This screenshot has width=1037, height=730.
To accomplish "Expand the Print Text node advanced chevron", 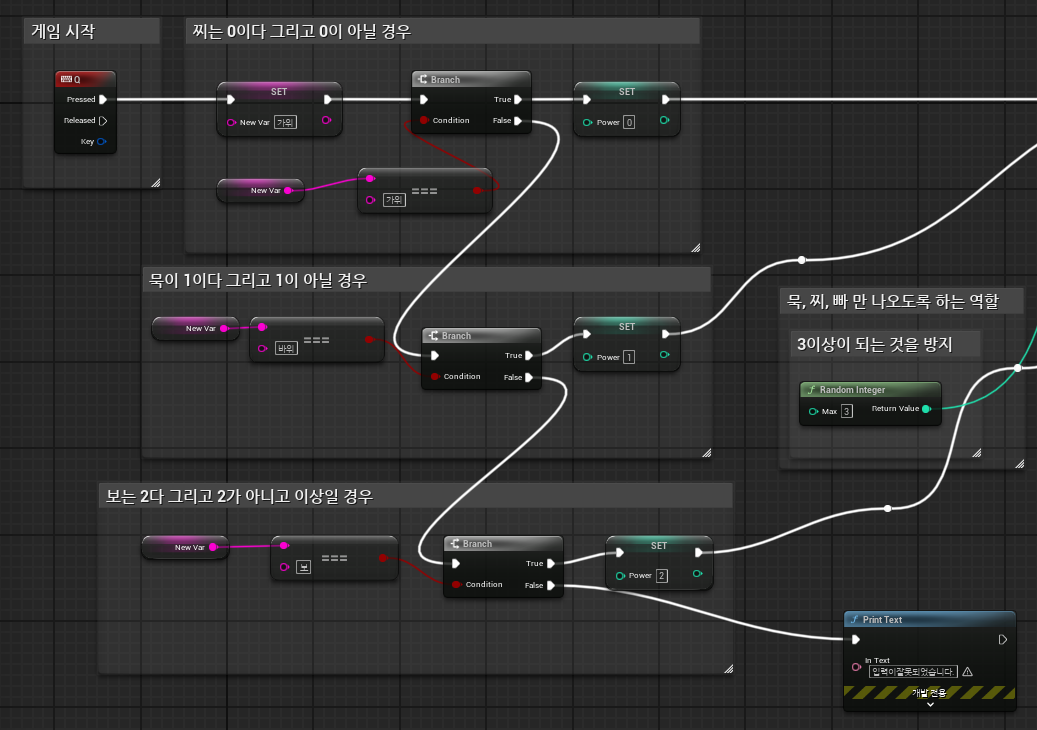I will pos(930,704).
